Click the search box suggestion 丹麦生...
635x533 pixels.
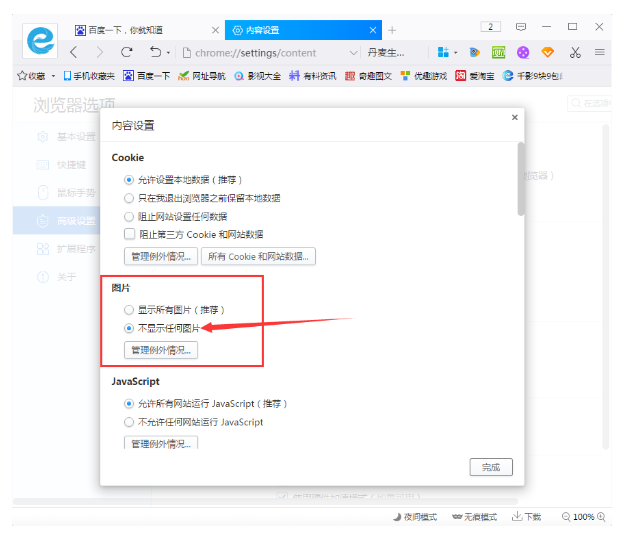(x=386, y=53)
